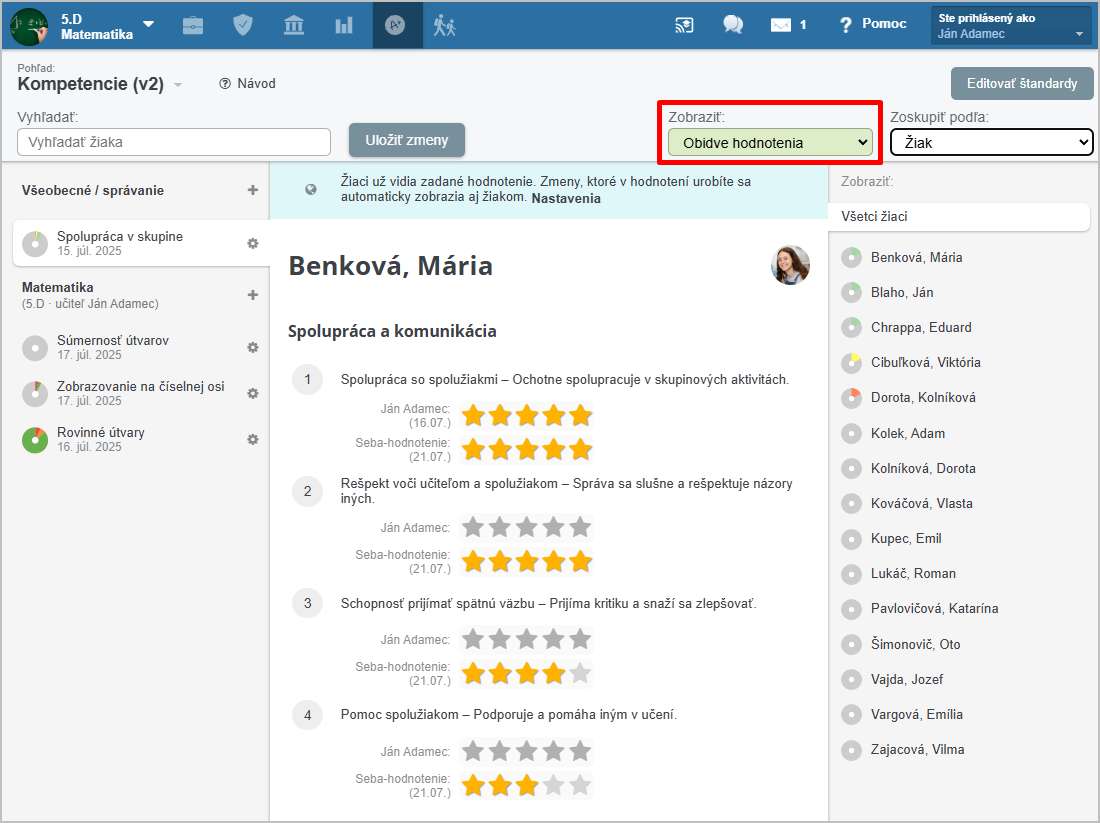Open the Zobraziť Obidve hodnotenia dropdown

pyautogui.click(x=770, y=142)
